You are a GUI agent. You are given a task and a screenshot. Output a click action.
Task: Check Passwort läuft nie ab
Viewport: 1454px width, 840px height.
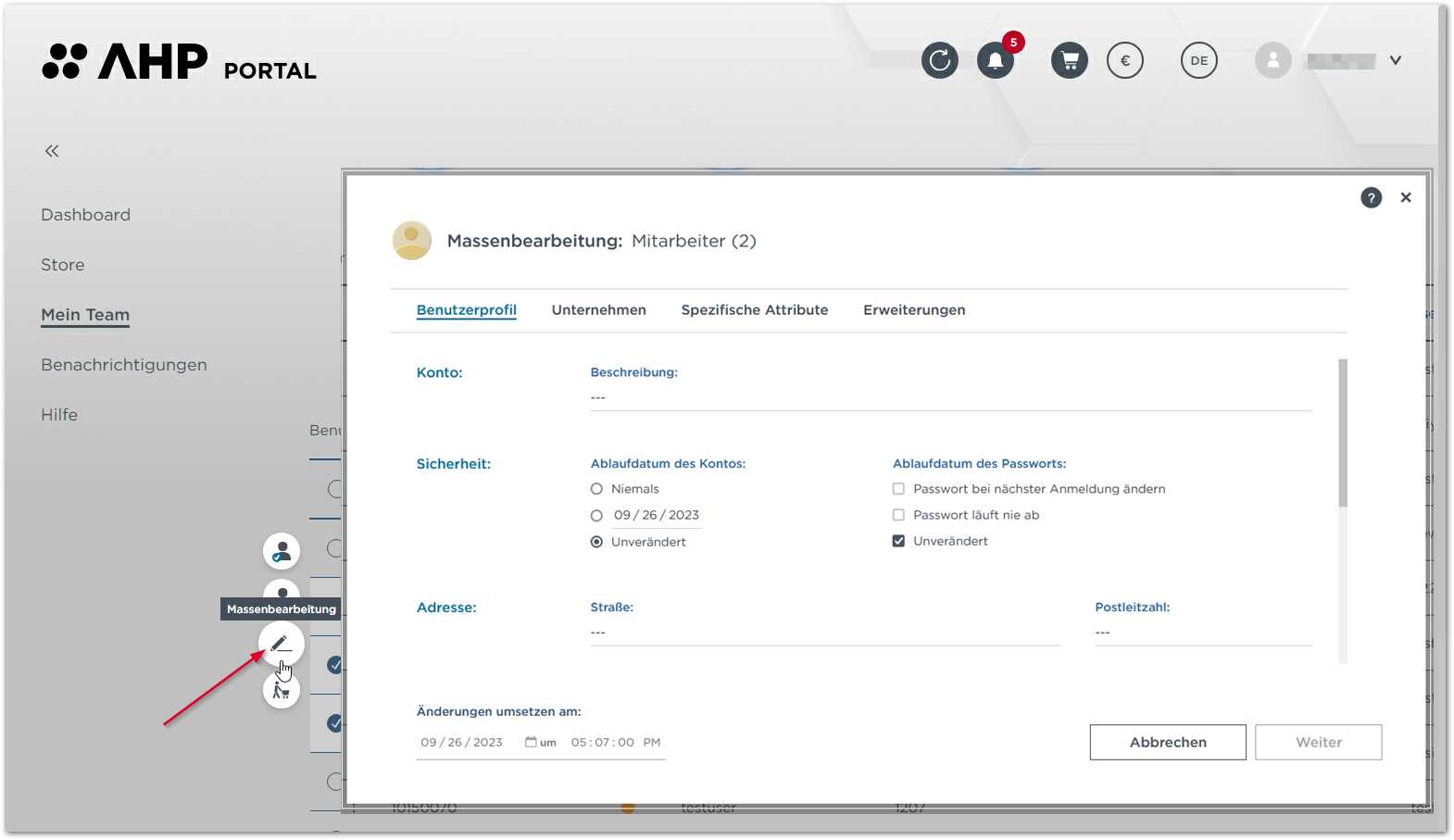click(x=898, y=515)
